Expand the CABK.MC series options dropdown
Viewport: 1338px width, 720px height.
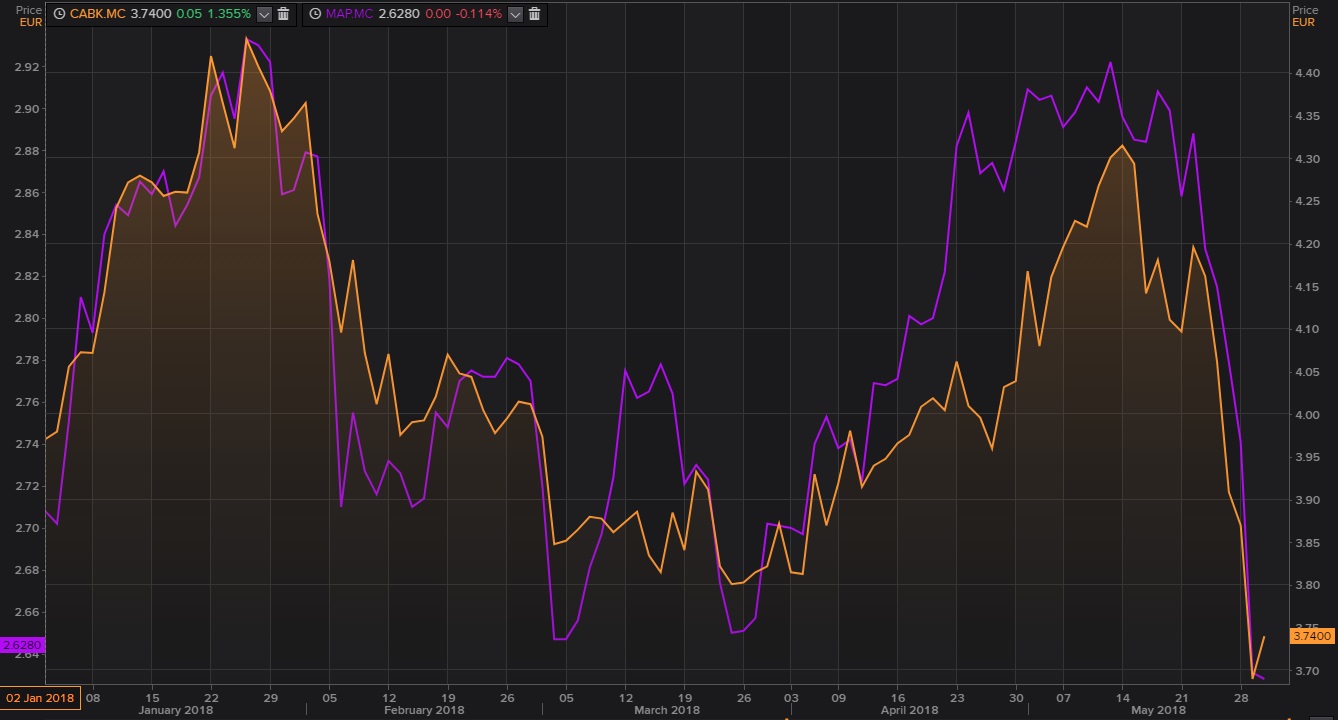264,14
